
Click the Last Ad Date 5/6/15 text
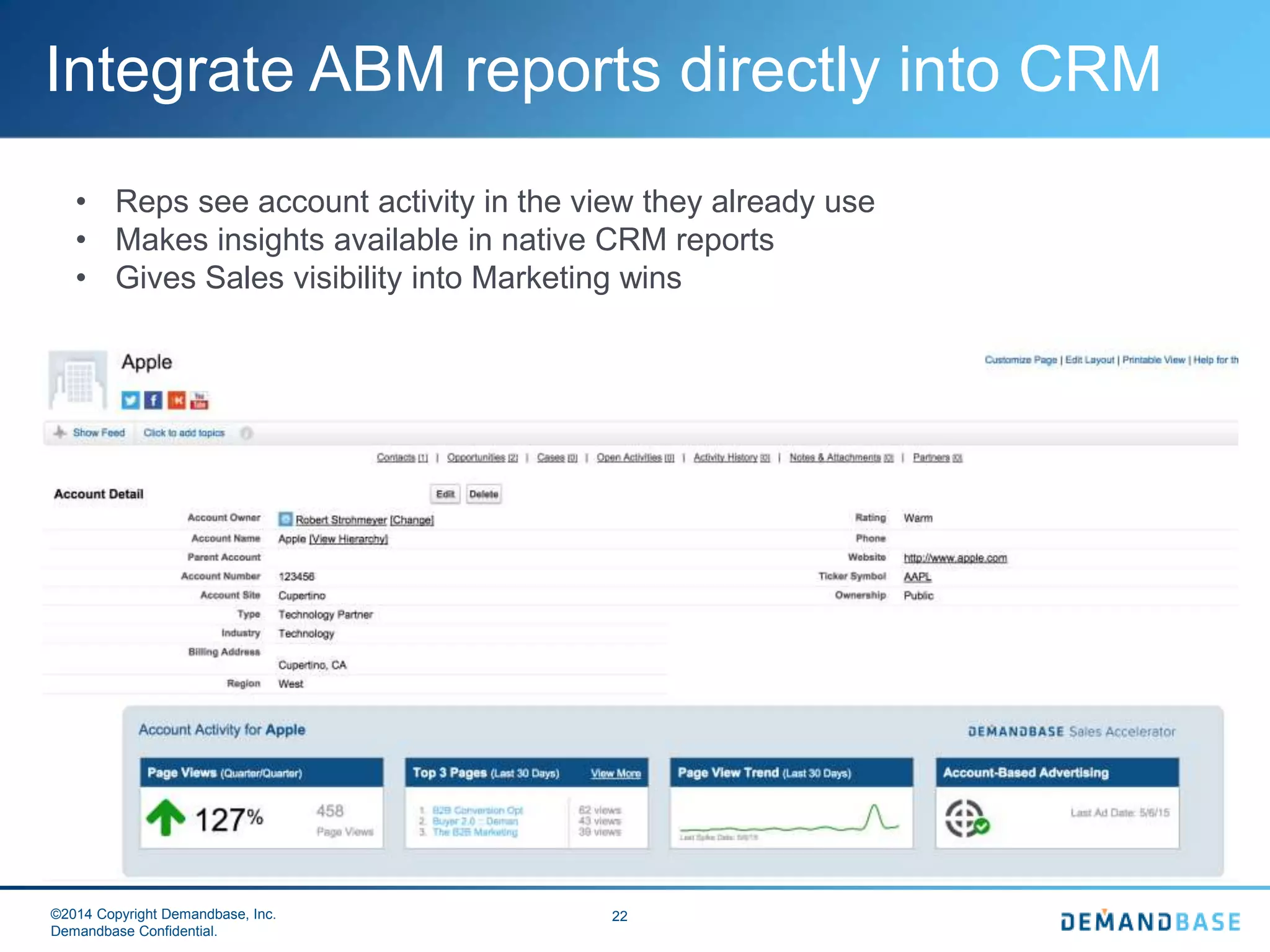tap(1120, 813)
